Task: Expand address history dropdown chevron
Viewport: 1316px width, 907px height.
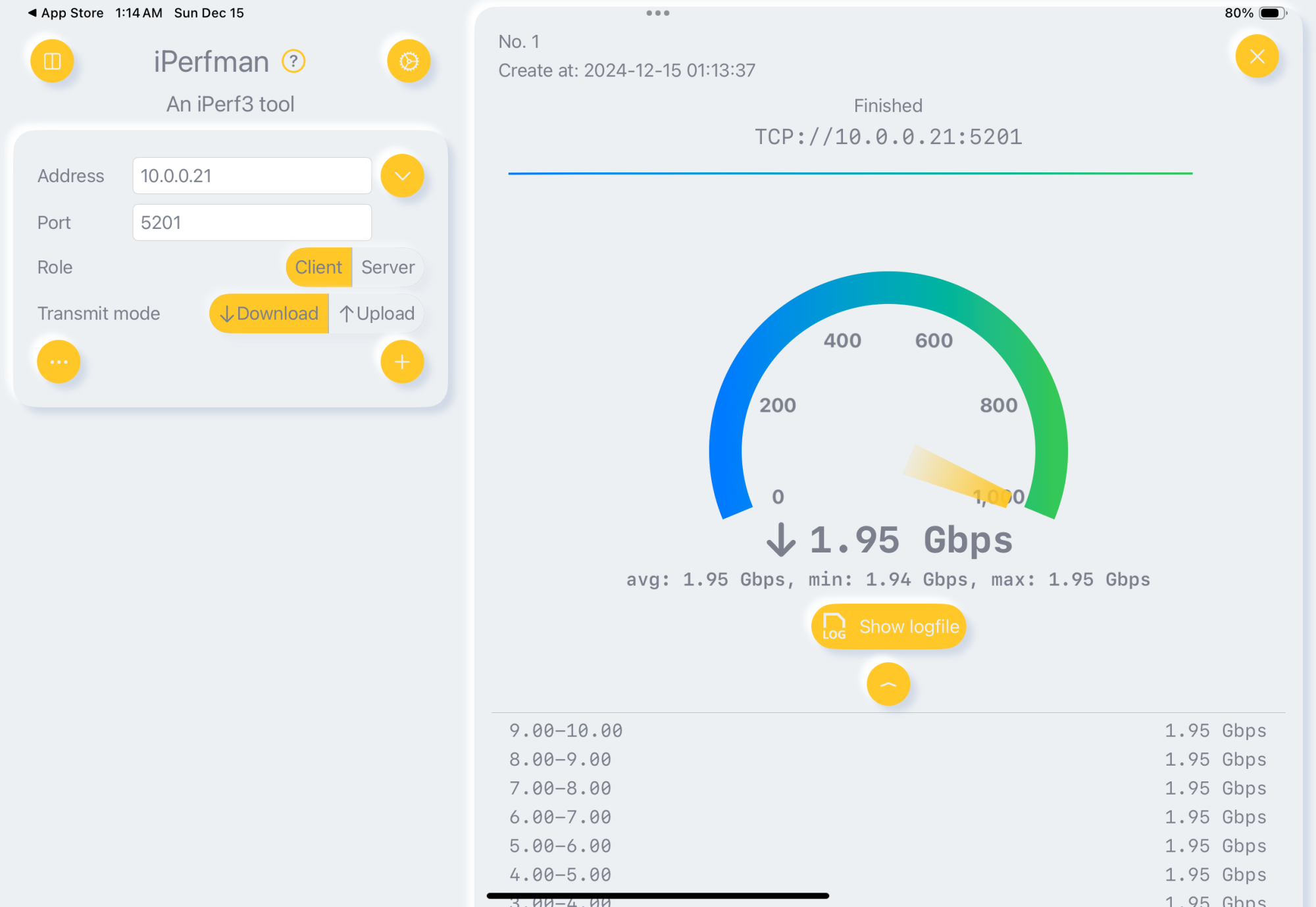Action: coord(402,176)
